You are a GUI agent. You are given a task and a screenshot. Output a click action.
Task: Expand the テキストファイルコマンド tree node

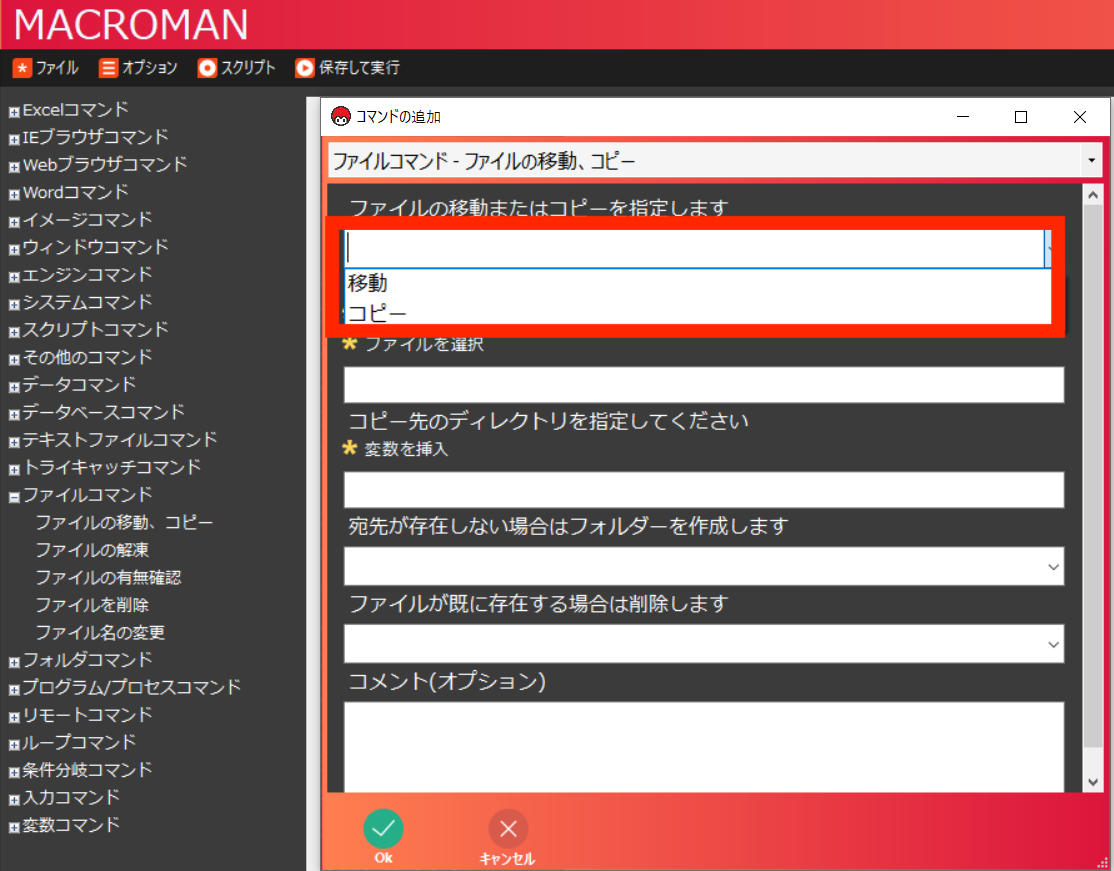click(x=13, y=442)
